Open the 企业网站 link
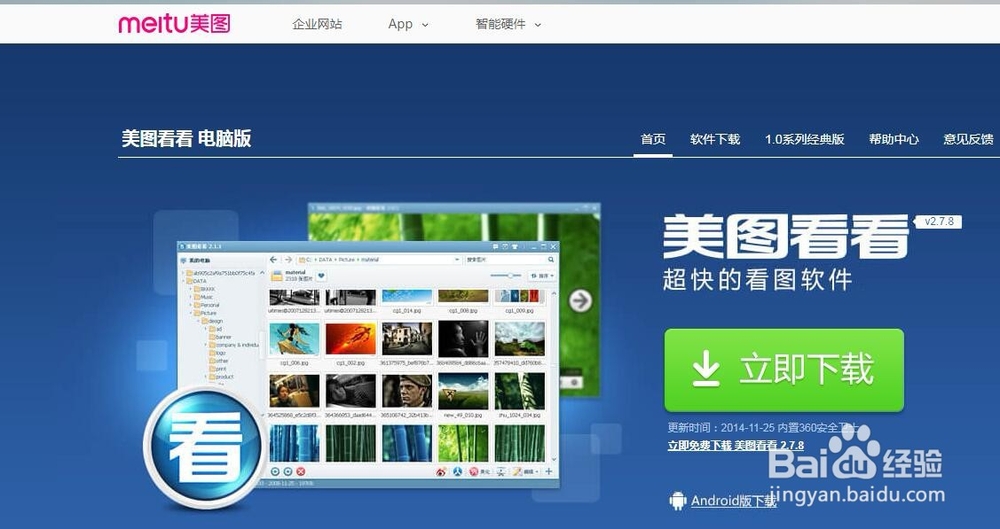Screen dimensions: 1000x529 tap(317, 24)
